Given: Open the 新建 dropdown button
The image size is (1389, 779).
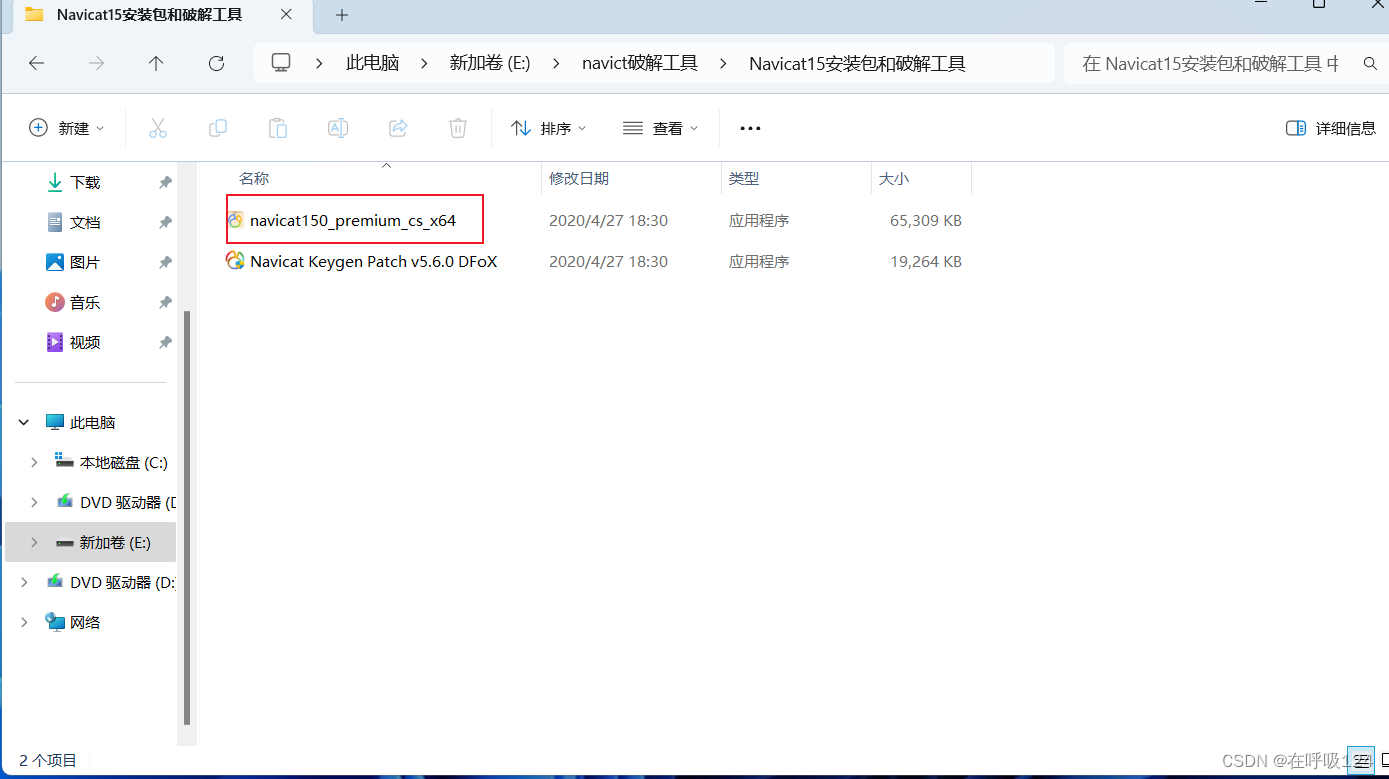Looking at the screenshot, I should [67, 128].
